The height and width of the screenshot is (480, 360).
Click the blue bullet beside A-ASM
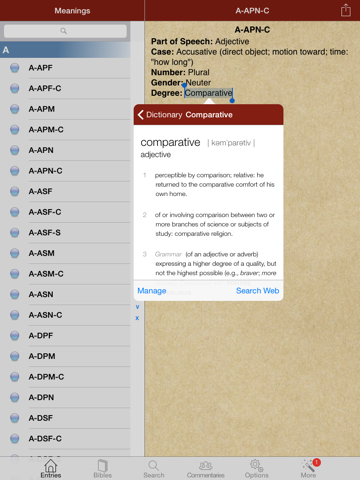pyautogui.click(x=15, y=253)
